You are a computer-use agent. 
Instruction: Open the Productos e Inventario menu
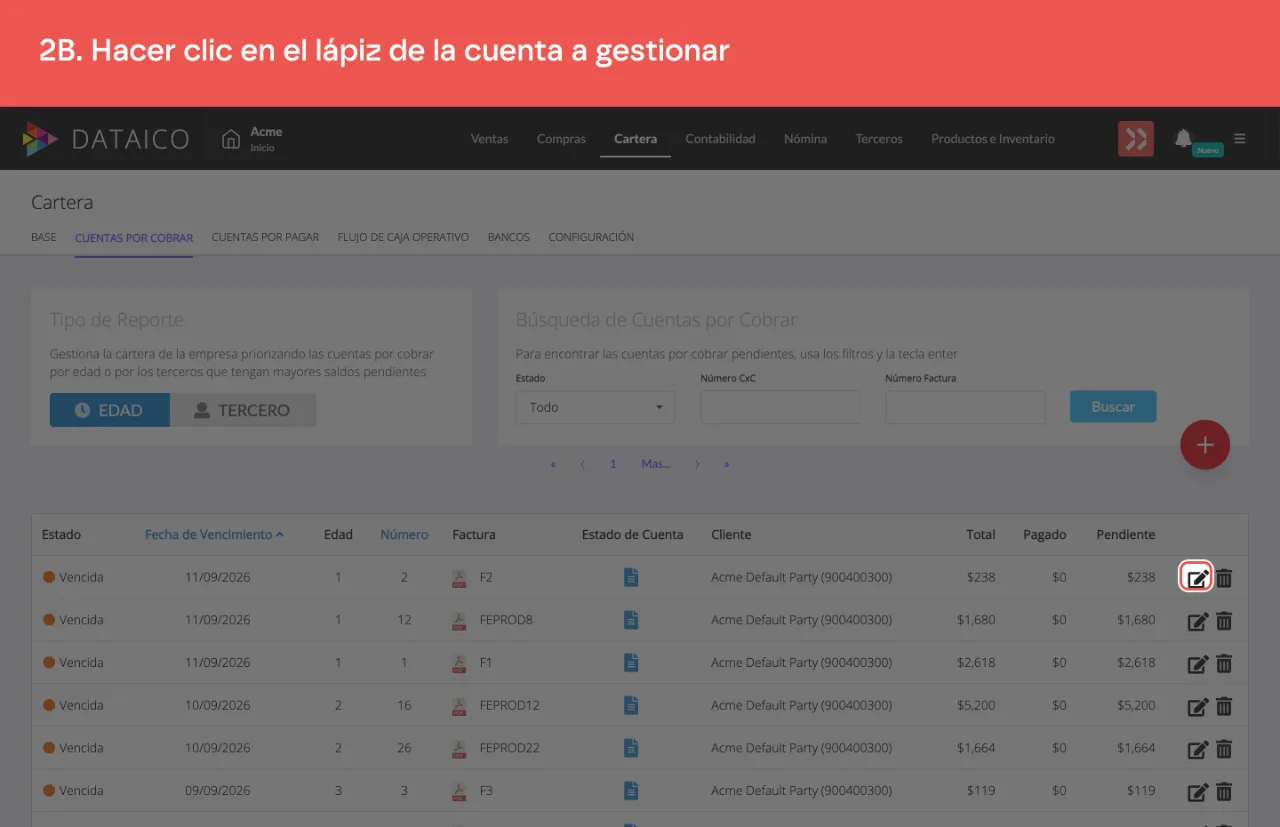tap(993, 139)
